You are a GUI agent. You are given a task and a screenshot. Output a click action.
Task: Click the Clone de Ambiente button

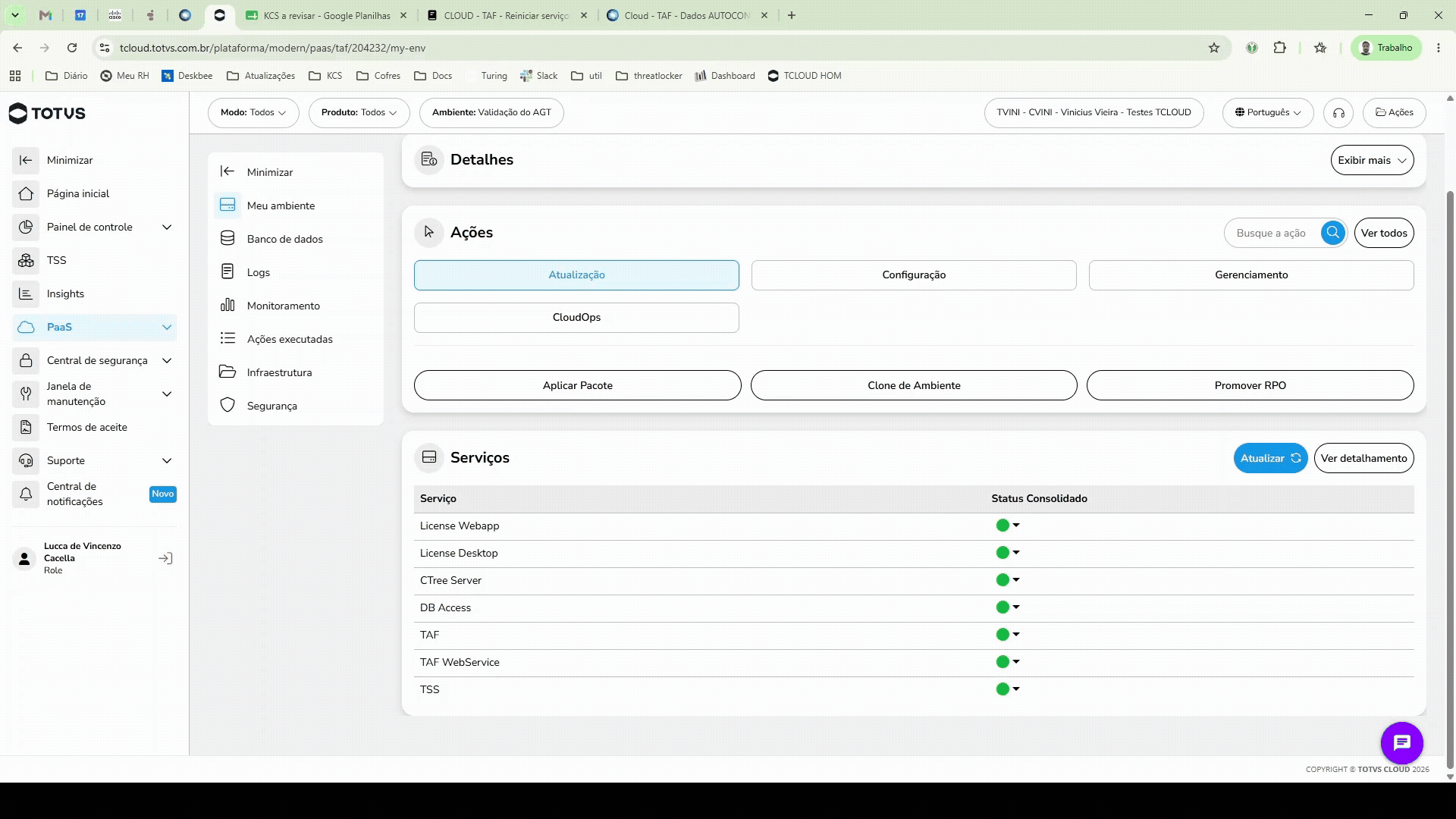pos(914,385)
